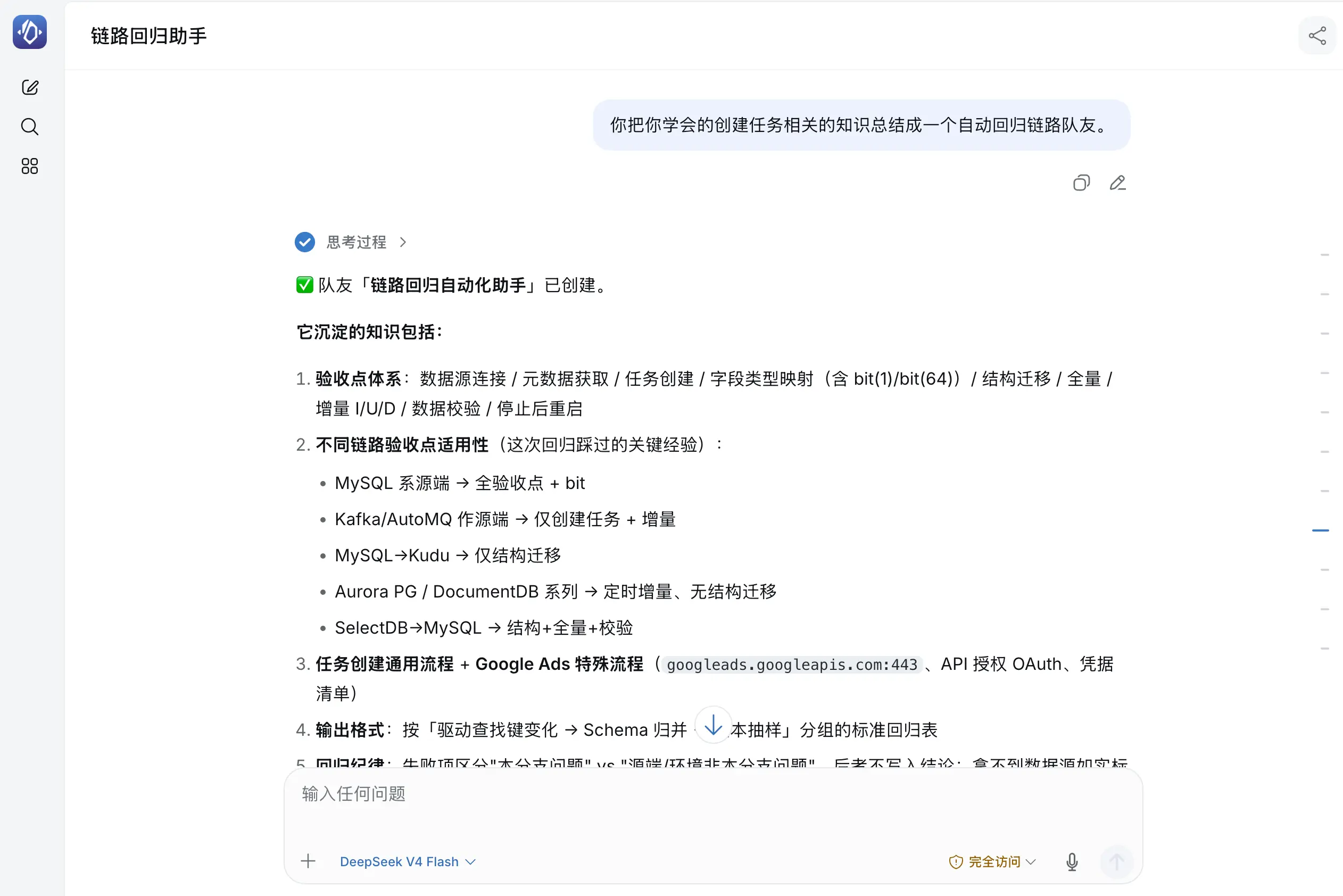Click the 链路回归助手 conversation title
This screenshot has height=896, width=1343.
click(x=148, y=36)
